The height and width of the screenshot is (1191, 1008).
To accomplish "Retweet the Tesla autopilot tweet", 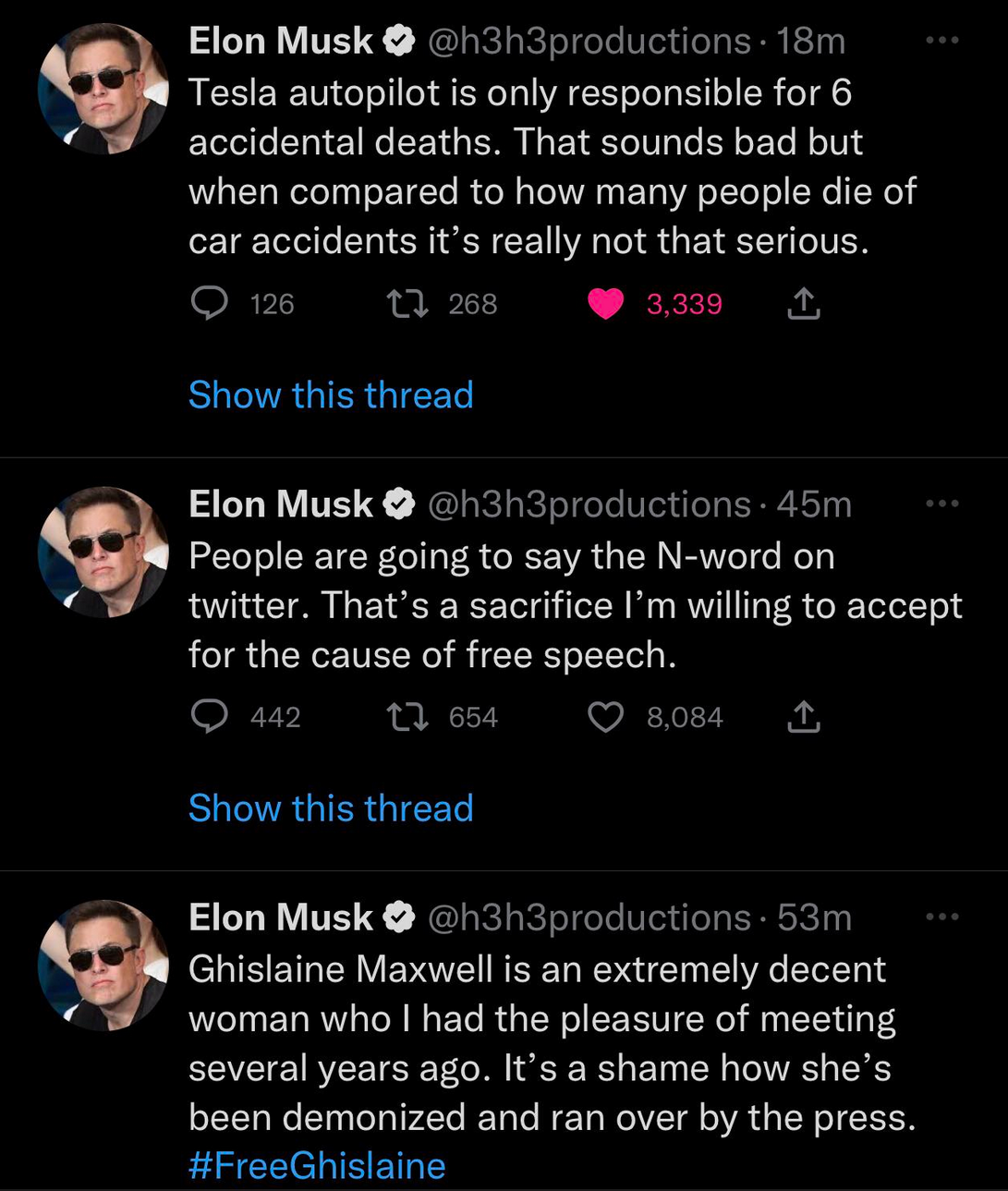I will pyautogui.click(x=407, y=303).
